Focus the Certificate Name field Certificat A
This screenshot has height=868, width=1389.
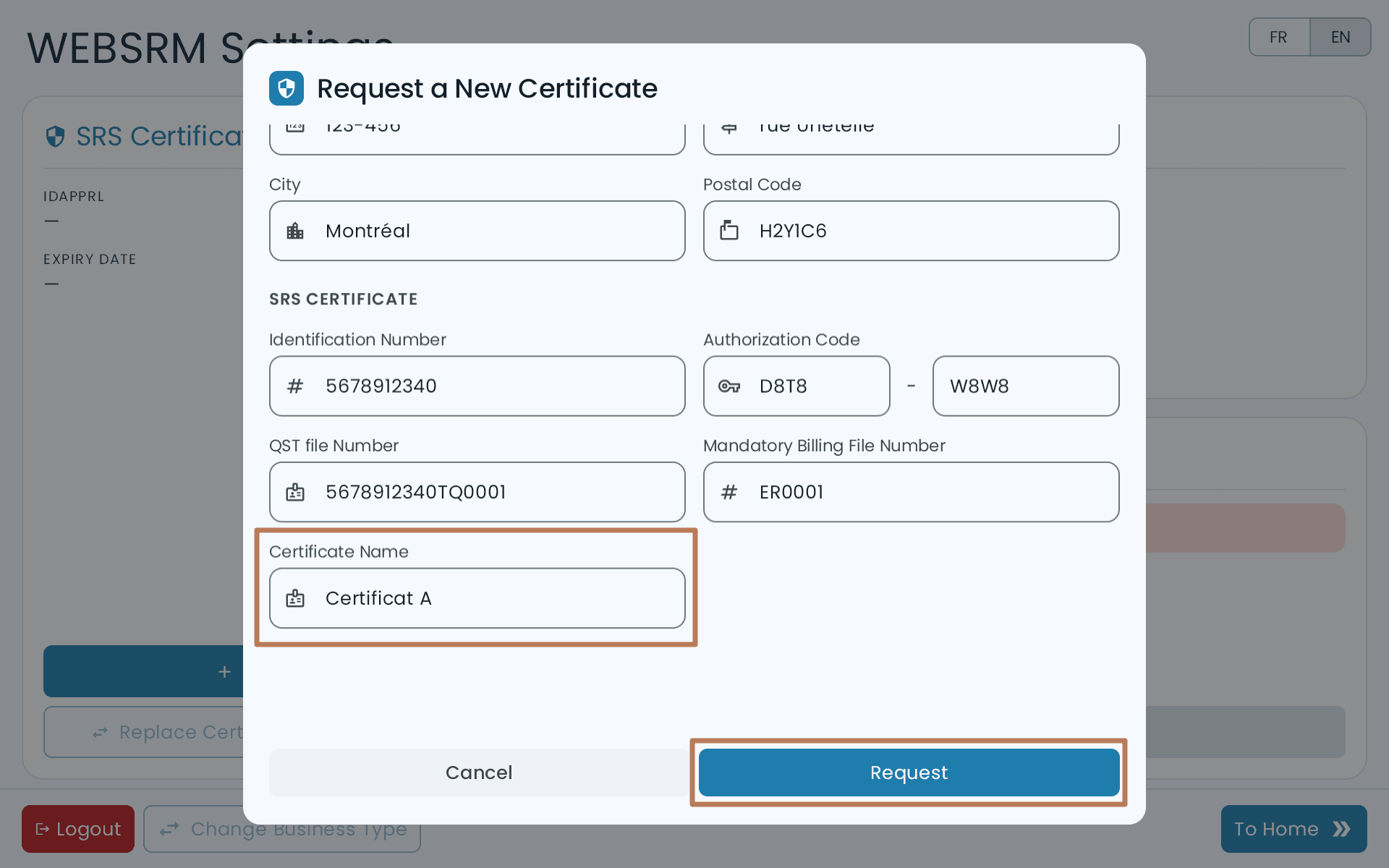click(x=477, y=598)
